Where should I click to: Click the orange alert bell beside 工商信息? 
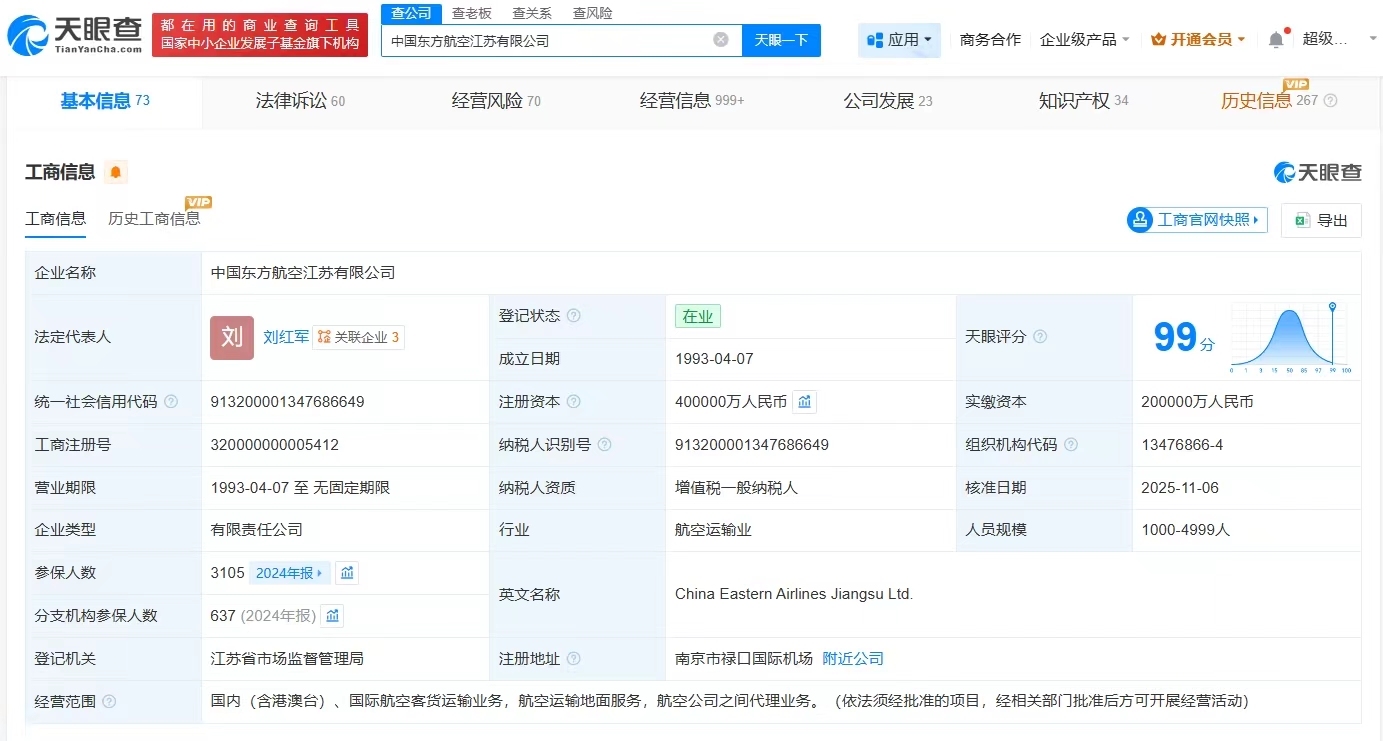(x=116, y=172)
